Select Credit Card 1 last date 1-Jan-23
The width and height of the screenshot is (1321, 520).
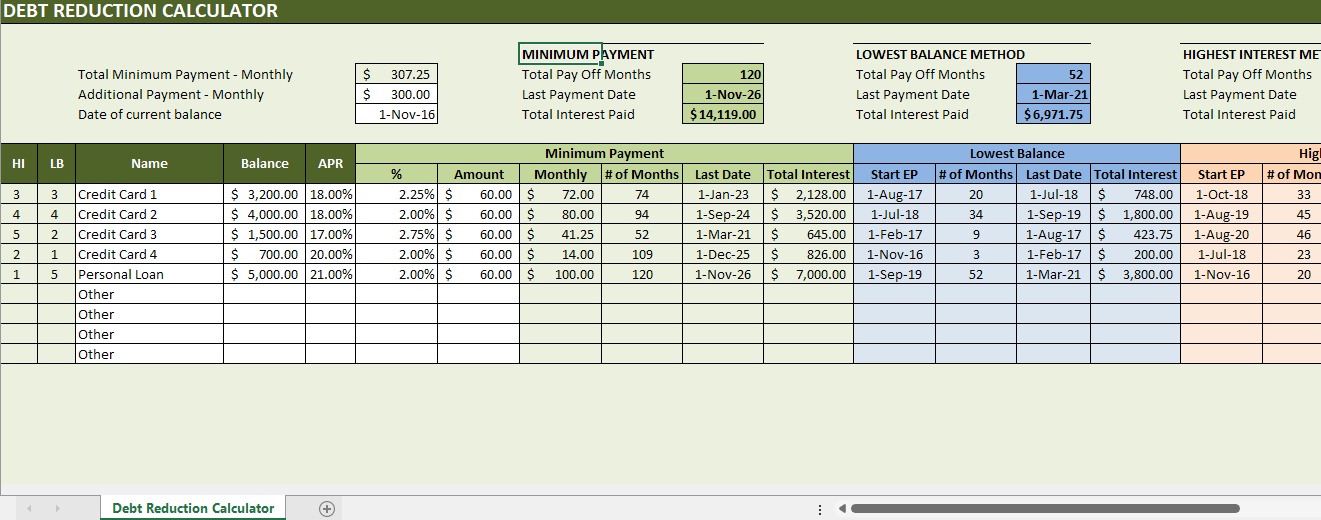tap(723, 194)
